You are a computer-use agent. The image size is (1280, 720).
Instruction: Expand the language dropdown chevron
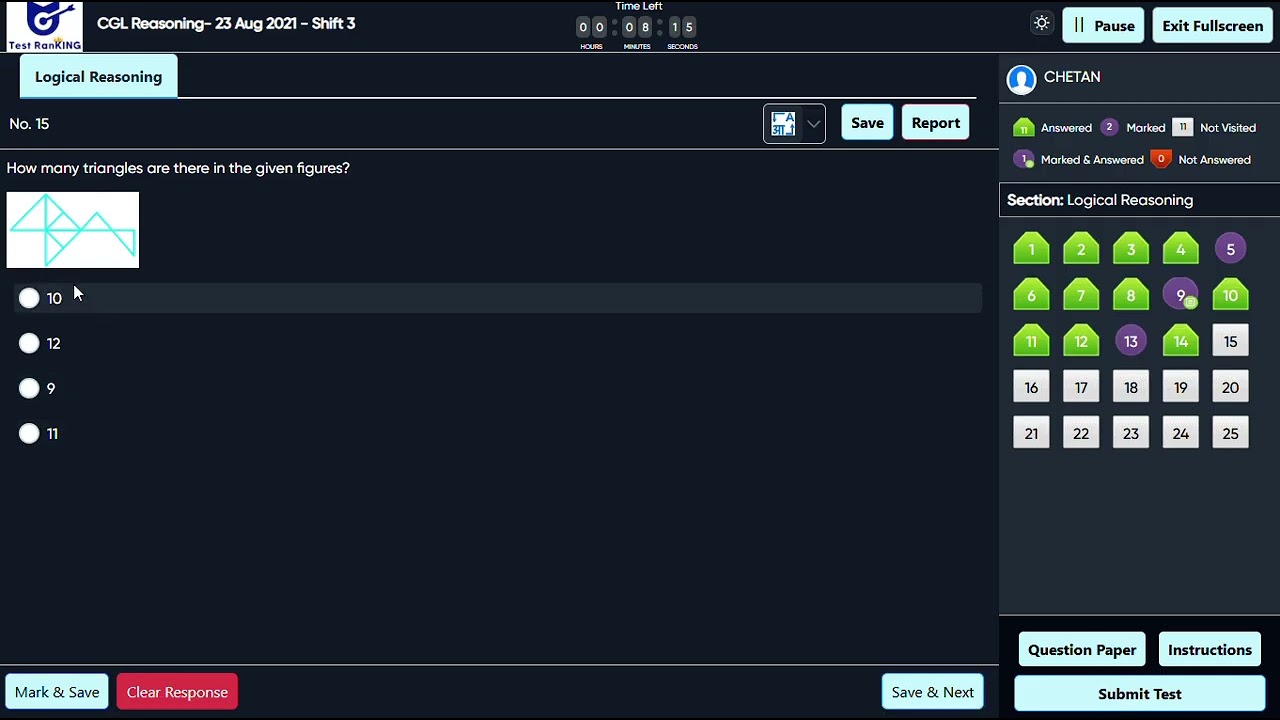[813, 124]
